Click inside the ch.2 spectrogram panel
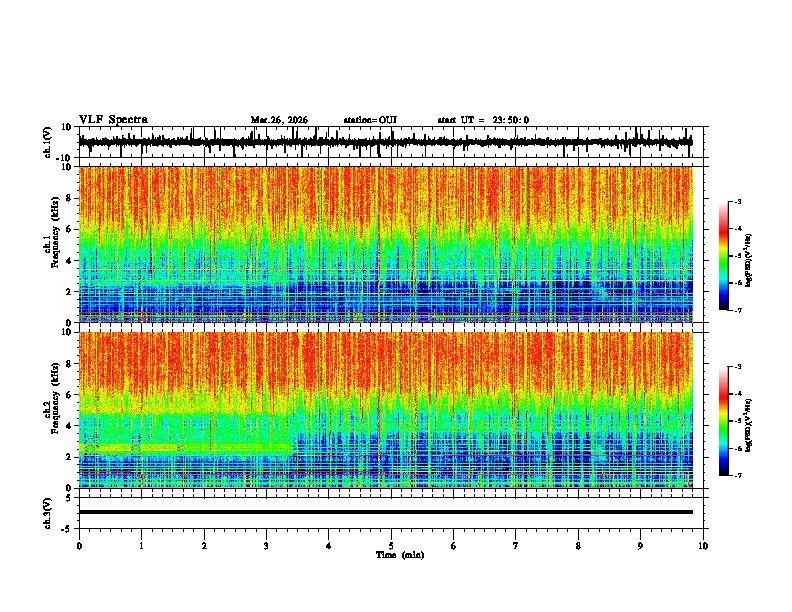The height and width of the screenshot is (612, 792). [385, 410]
